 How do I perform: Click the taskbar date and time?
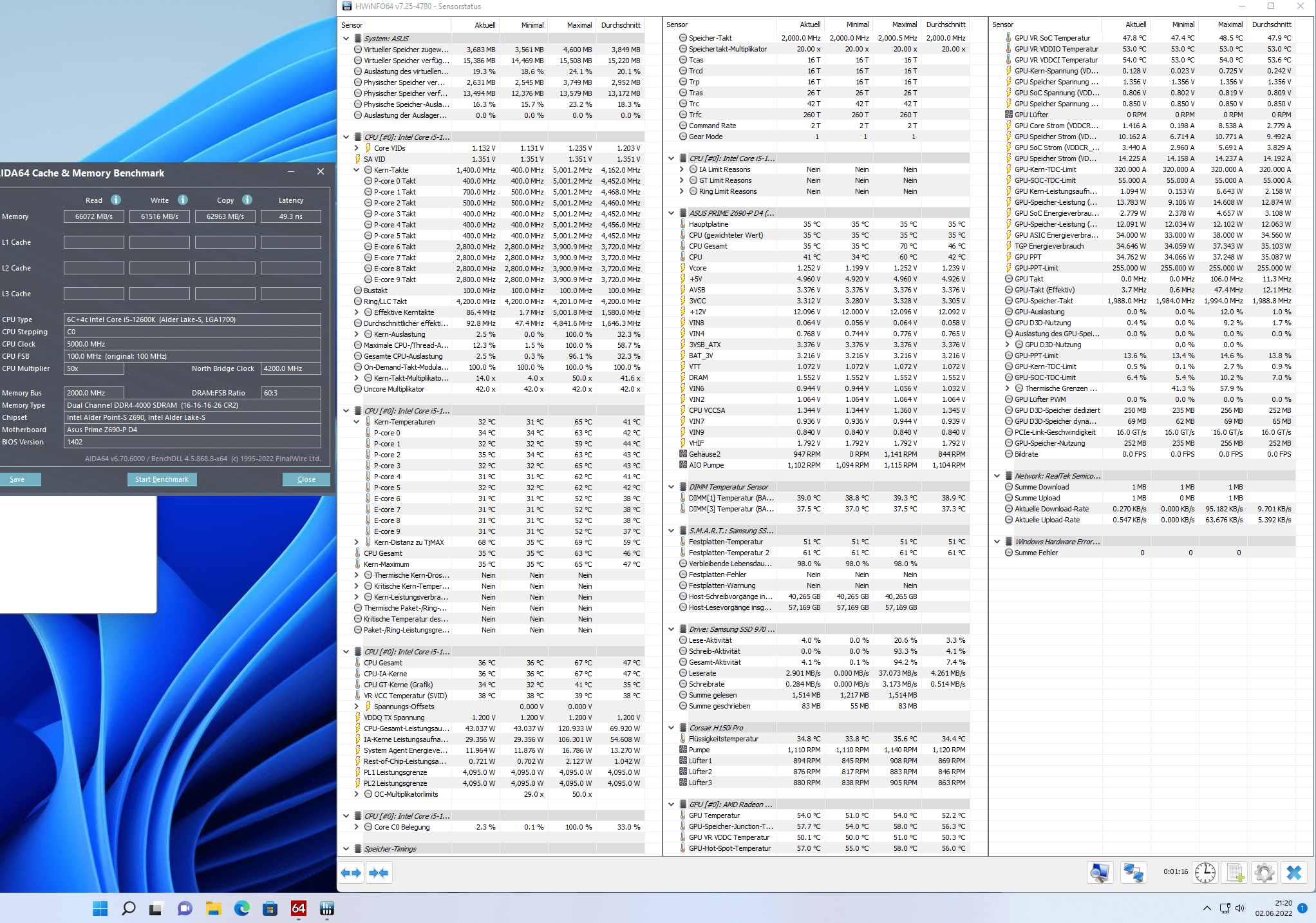[1274, 908]
